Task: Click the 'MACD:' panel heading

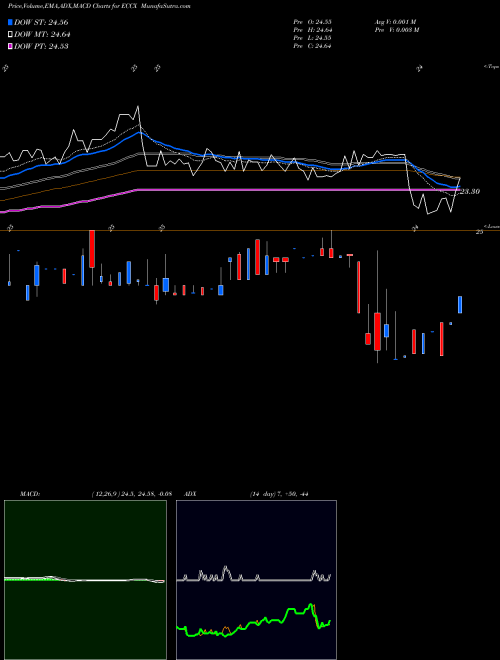Action: point(30,494)
